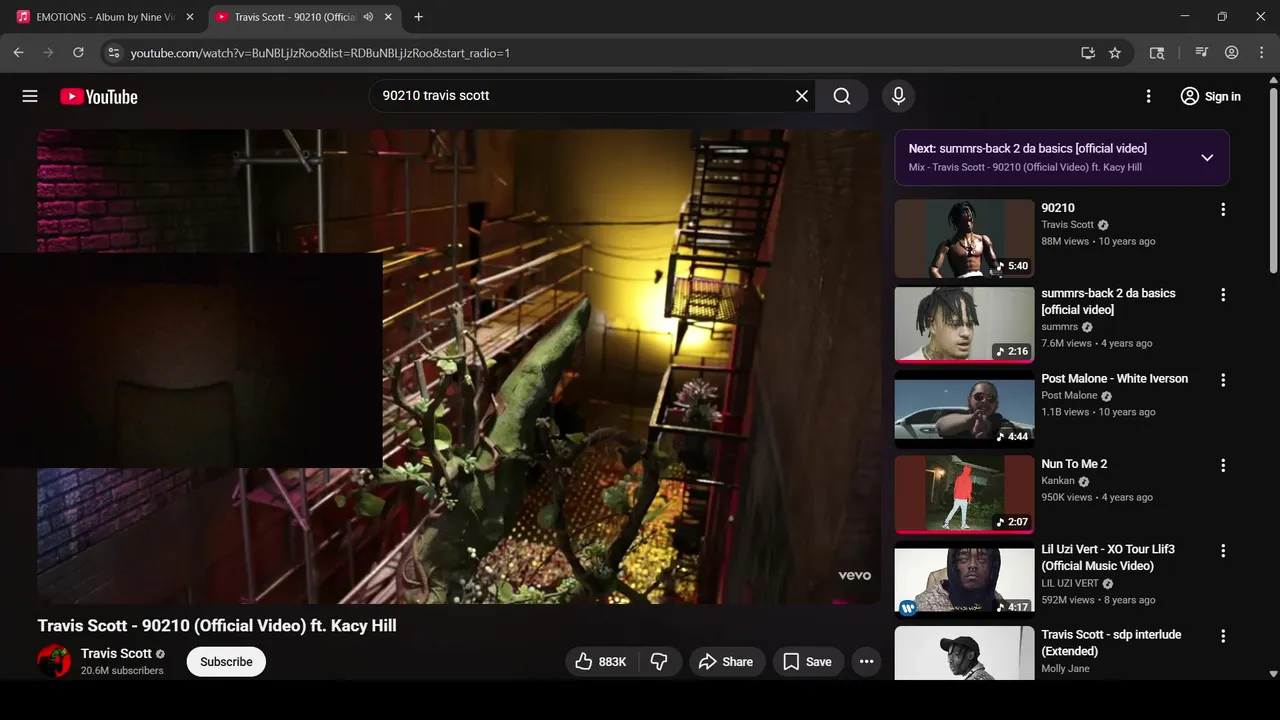Click the Sign in button

1210,96
